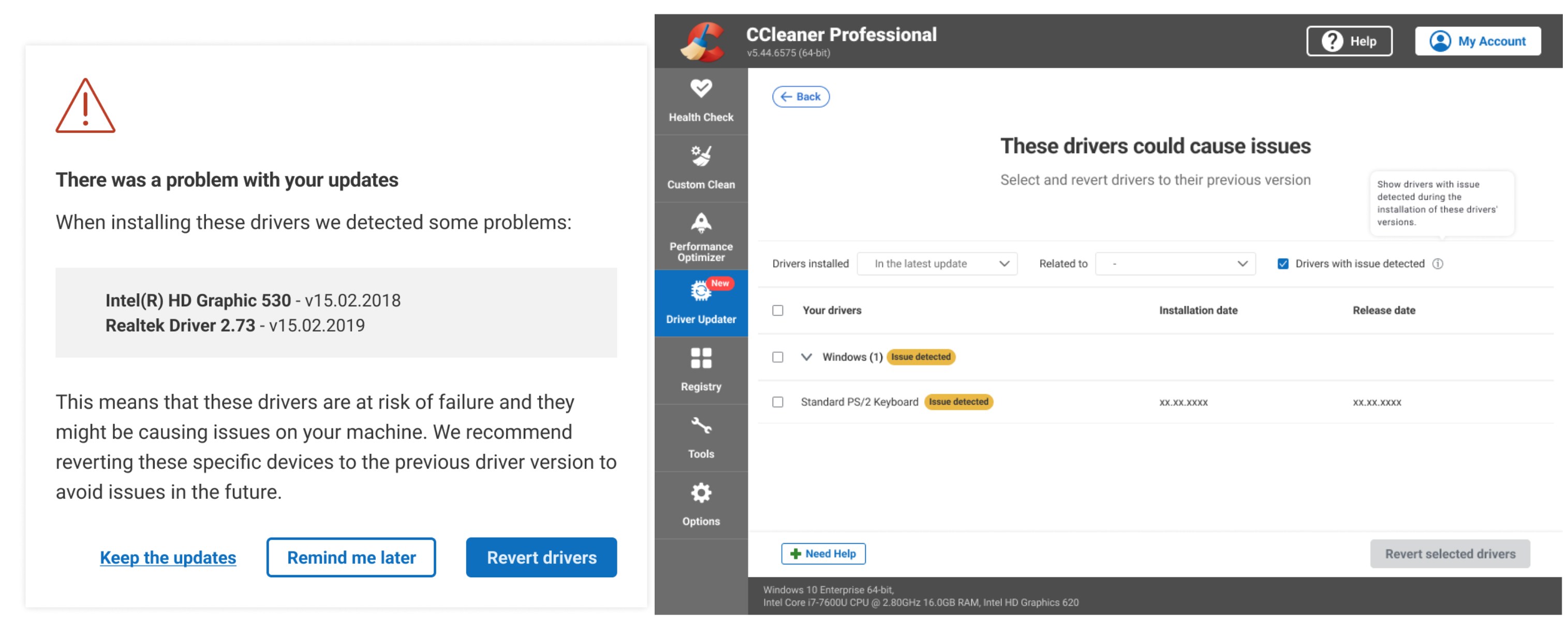1568x627 pixels.
Task: Open the Drivers installed dropdown
Action: tap(936, 264)
